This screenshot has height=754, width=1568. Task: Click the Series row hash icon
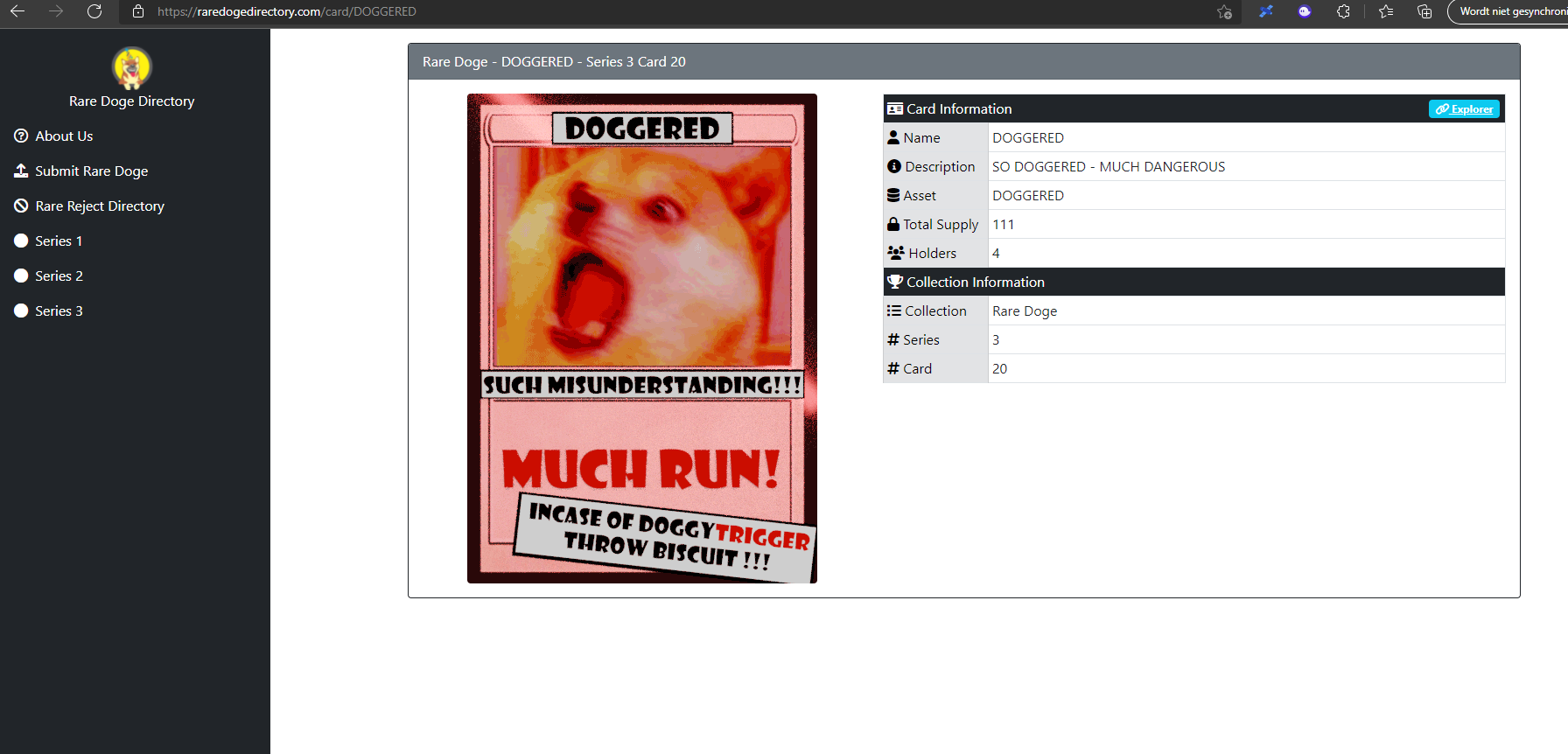pyautogui.click(x=893, y=339)
